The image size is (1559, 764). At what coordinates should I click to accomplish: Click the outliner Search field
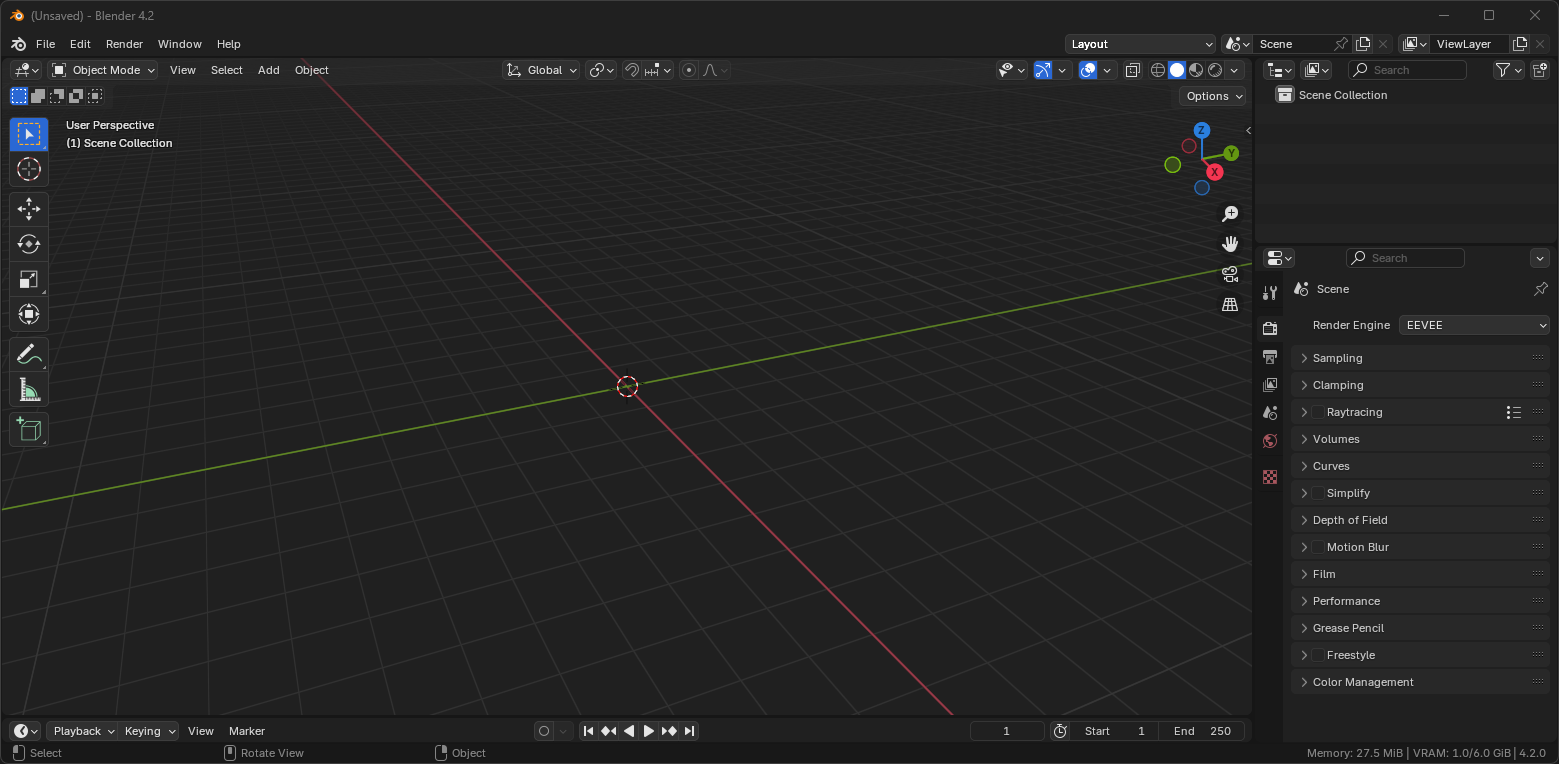coord(1407,70)
